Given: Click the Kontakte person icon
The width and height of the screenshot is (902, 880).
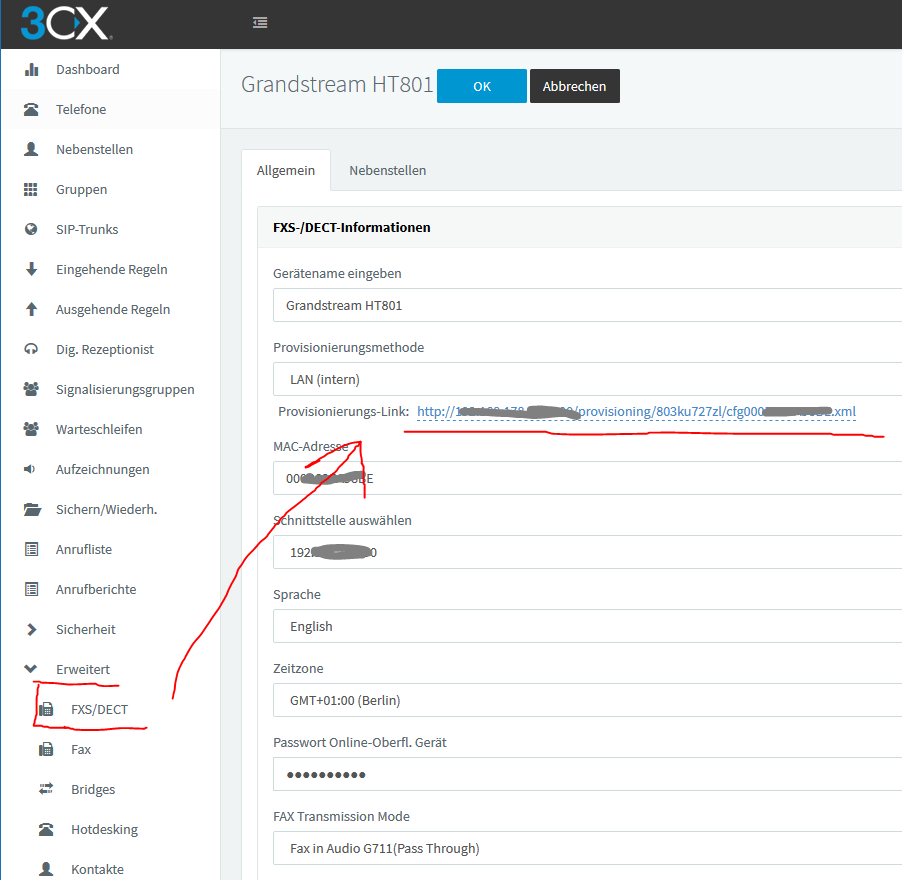Looking at the screenshot, I should 46,869.
